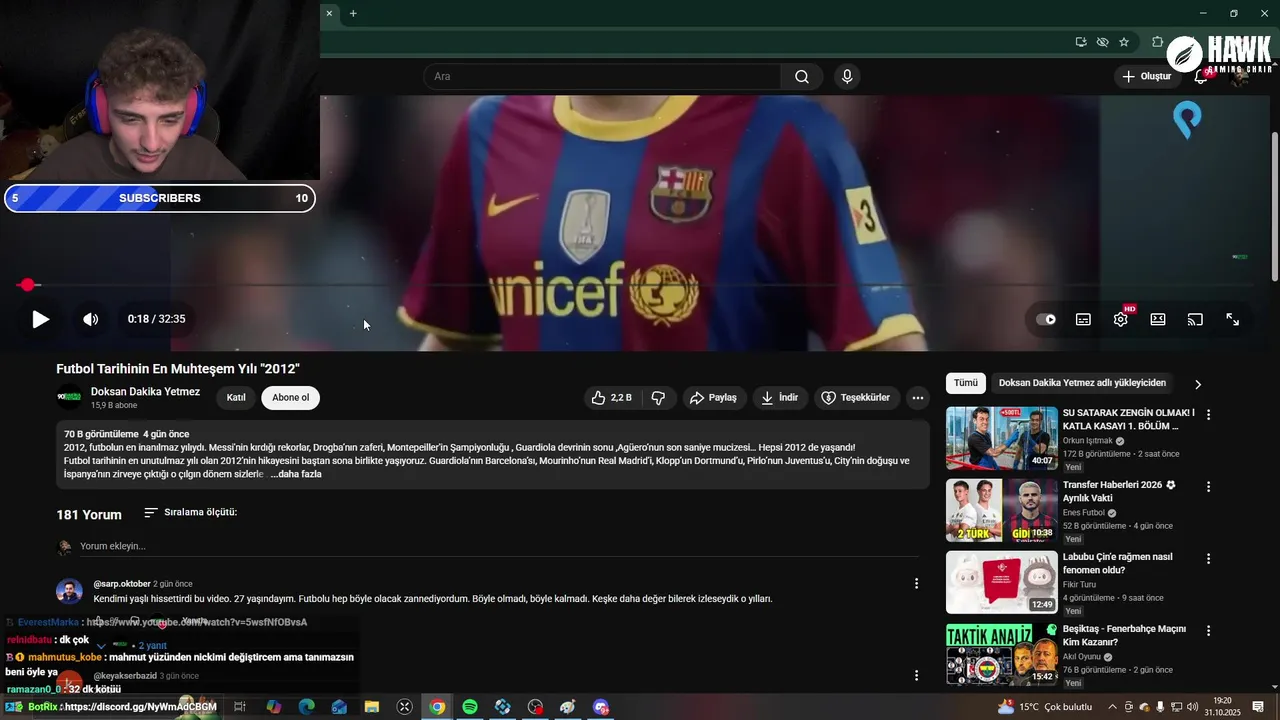Switch to theater mode in the player
The image size is (1280, 720).
pyautogui.click(x=1158, y=319)
